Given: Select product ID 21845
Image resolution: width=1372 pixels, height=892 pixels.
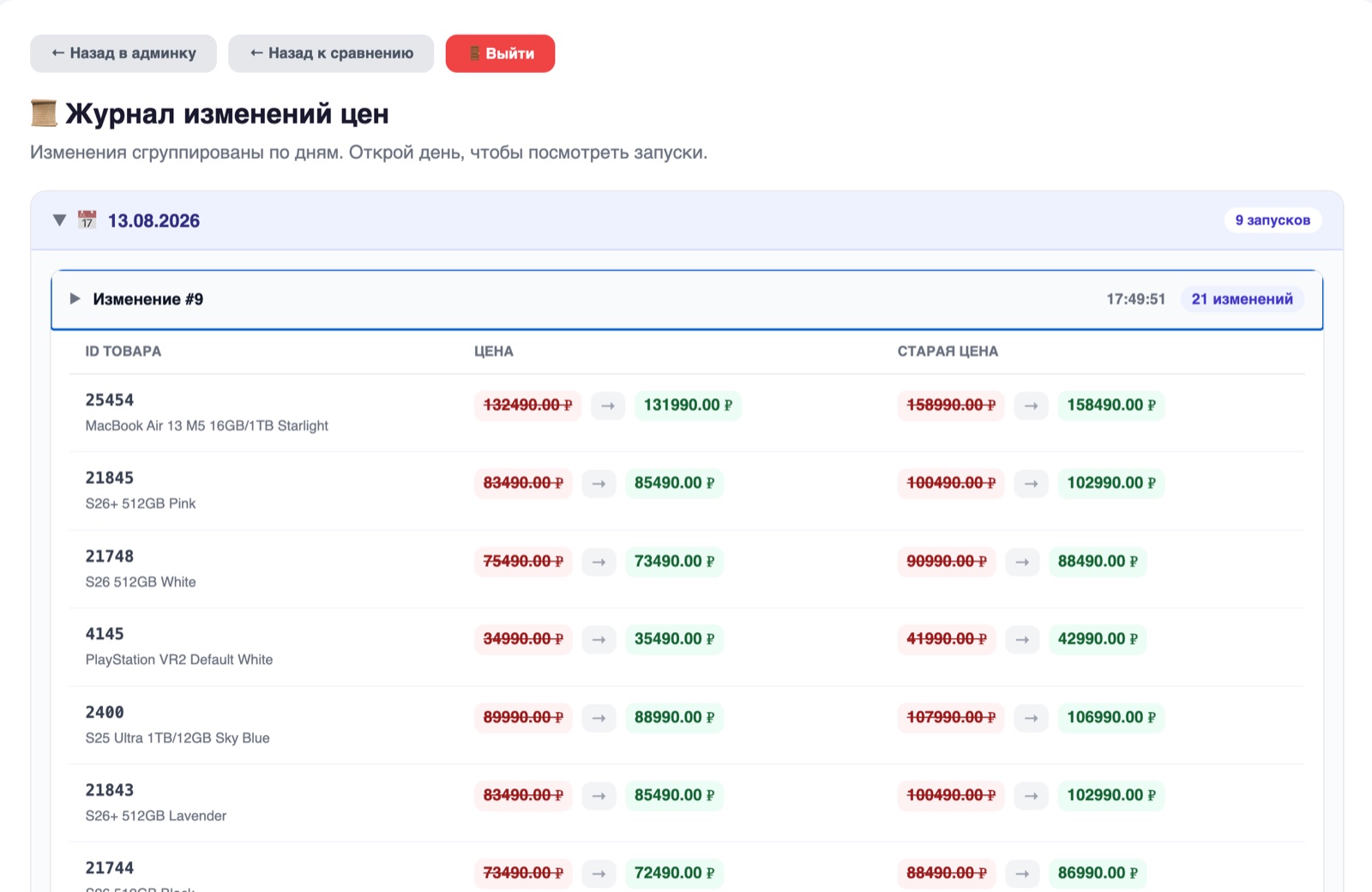Looking at the screenshot, I should click(110, 478).
